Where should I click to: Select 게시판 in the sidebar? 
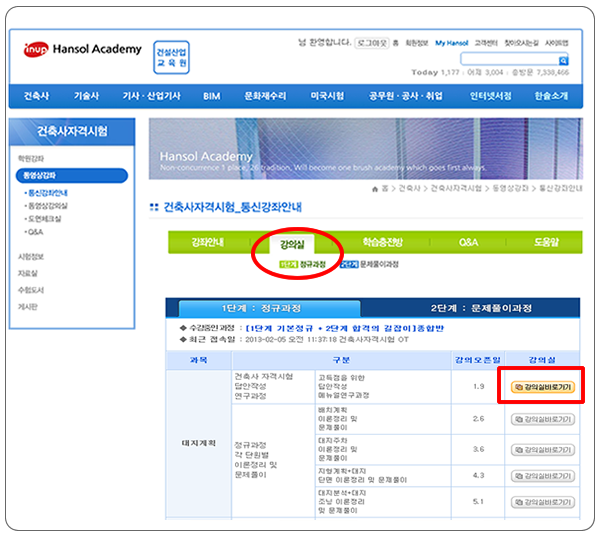(28, 307)
